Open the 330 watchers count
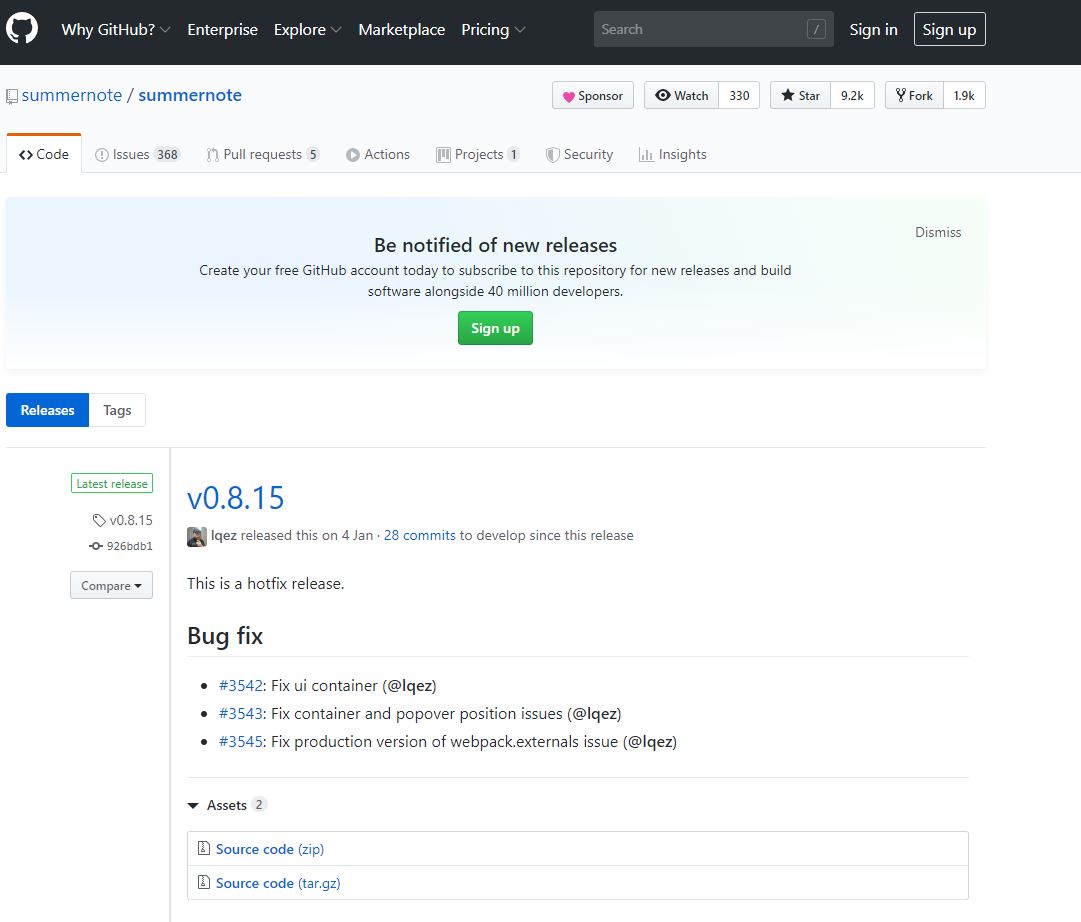 pyautogui.click(x=739, y=95)
